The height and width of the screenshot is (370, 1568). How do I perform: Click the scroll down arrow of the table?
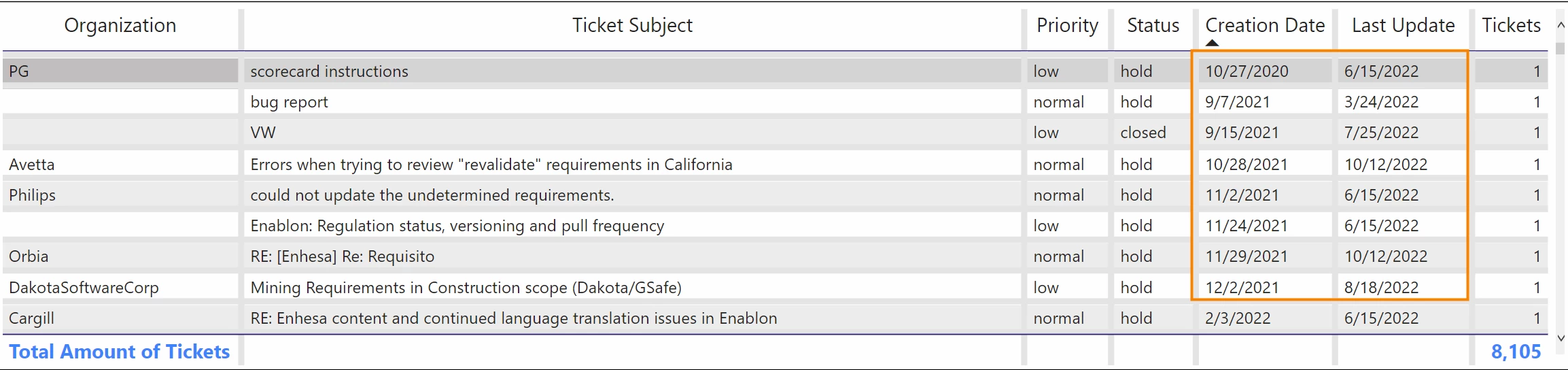[1561, 338]
